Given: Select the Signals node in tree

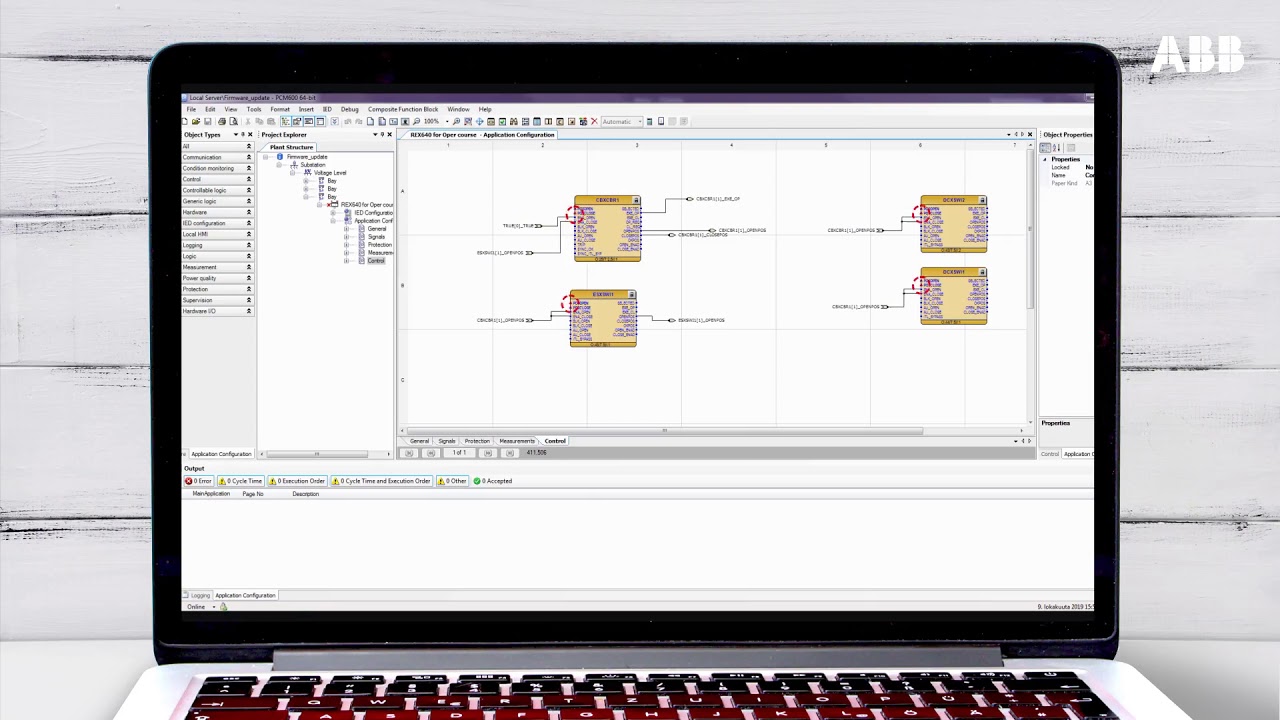Looking at the screenshot, I should tap(376, 237).
